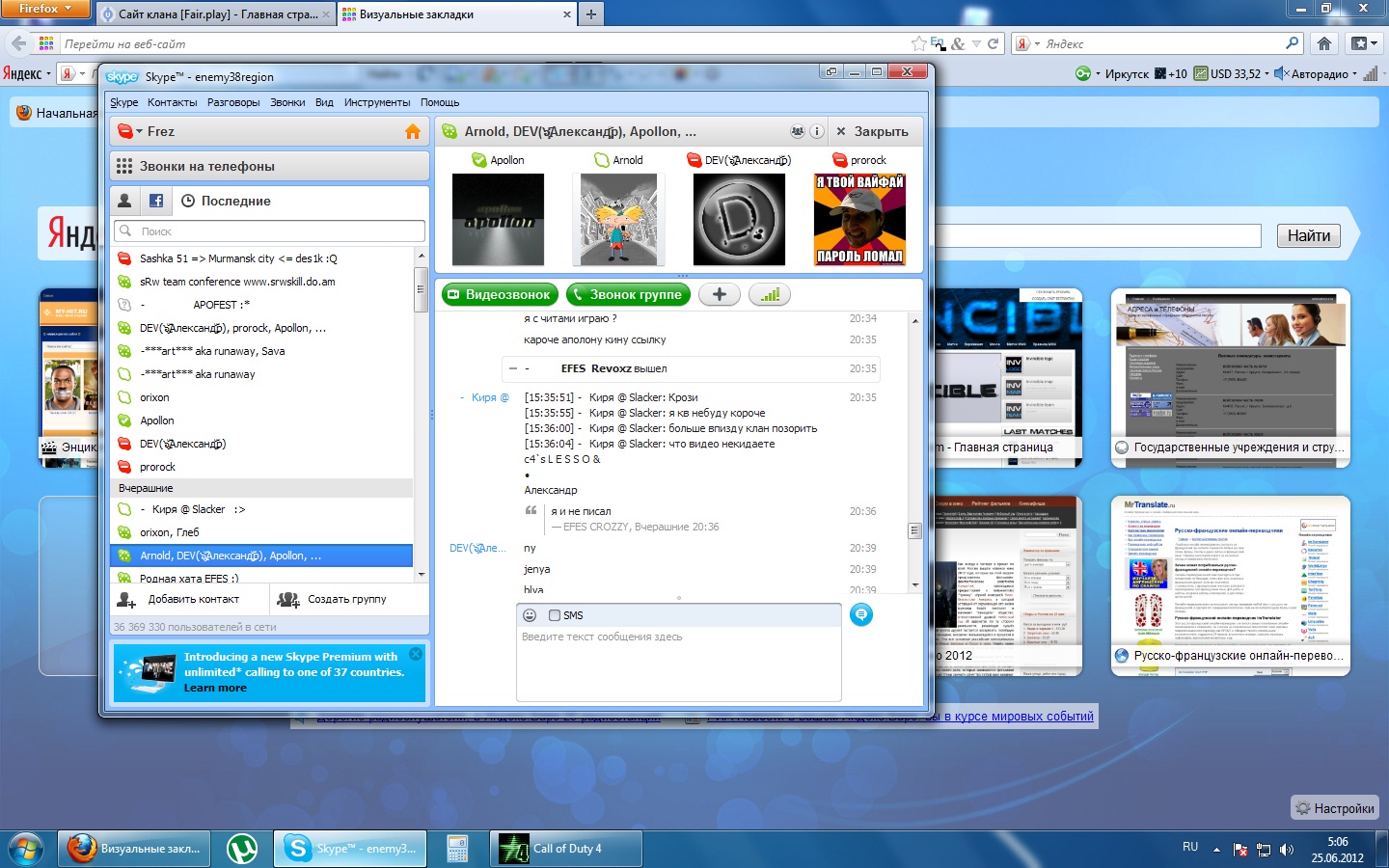Click the Добавить контакт button
The width and height of the screenshot is (1389, 868).
point(179,599)
